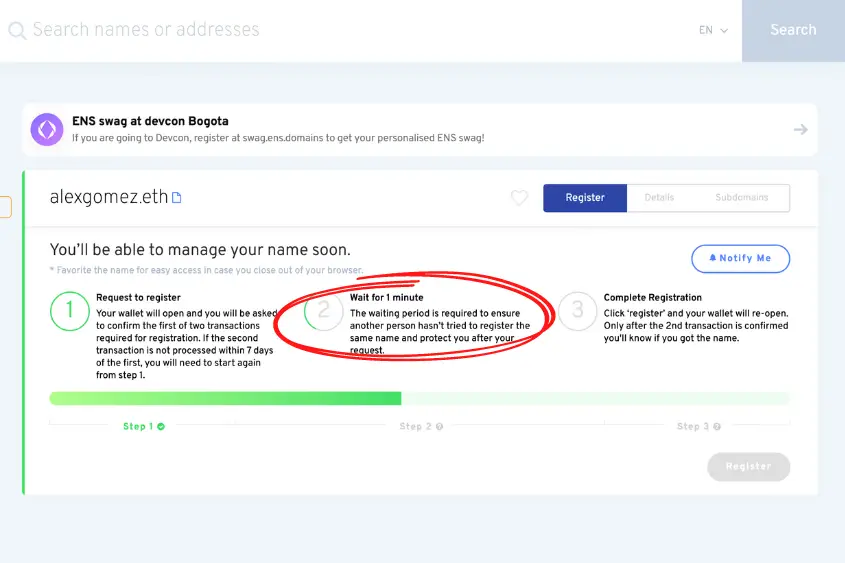Switch to the Details tab
The width and height of the screenshot is (845, 563).
659,198
